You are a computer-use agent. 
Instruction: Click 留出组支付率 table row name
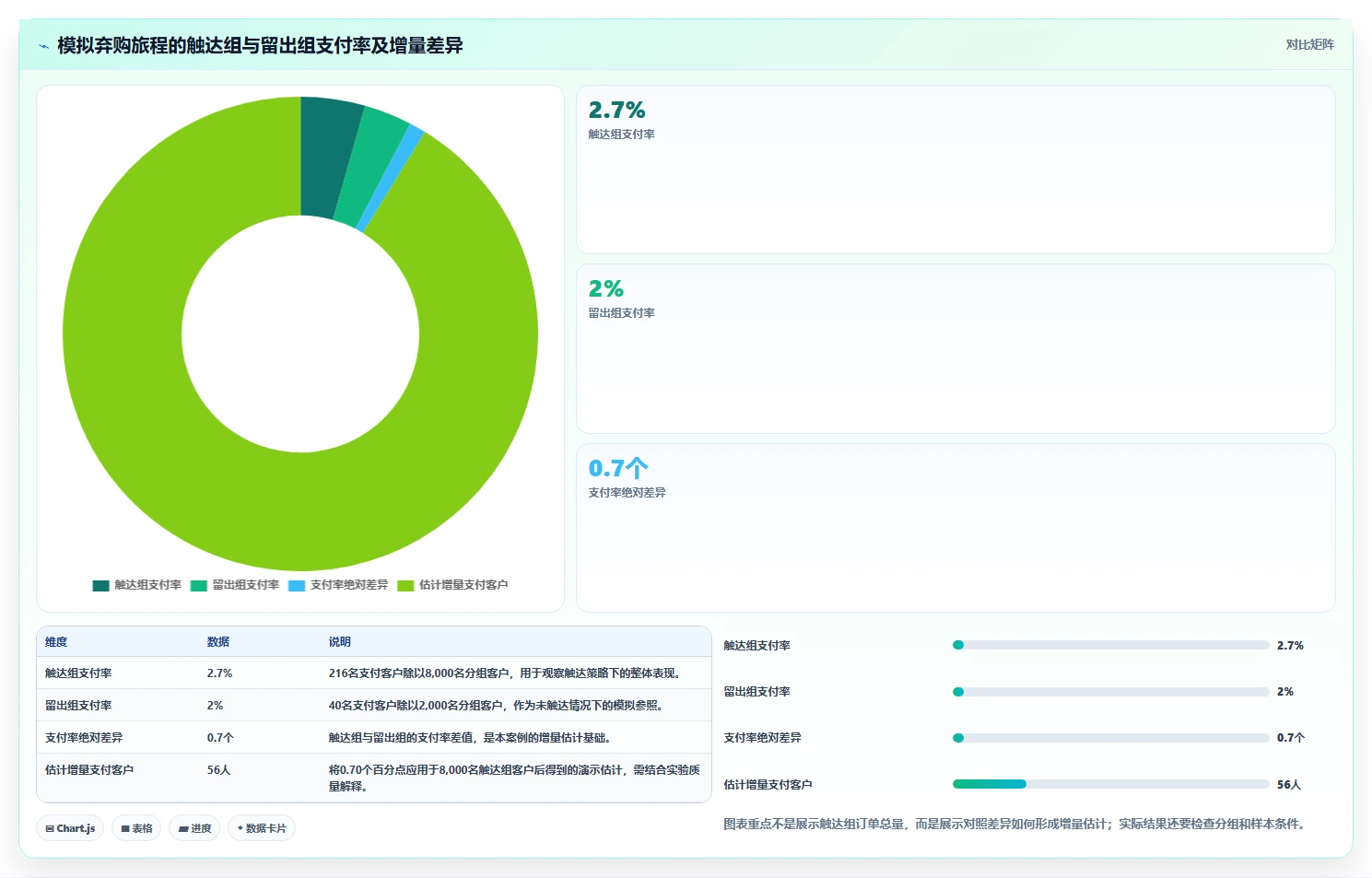(78, 706)
